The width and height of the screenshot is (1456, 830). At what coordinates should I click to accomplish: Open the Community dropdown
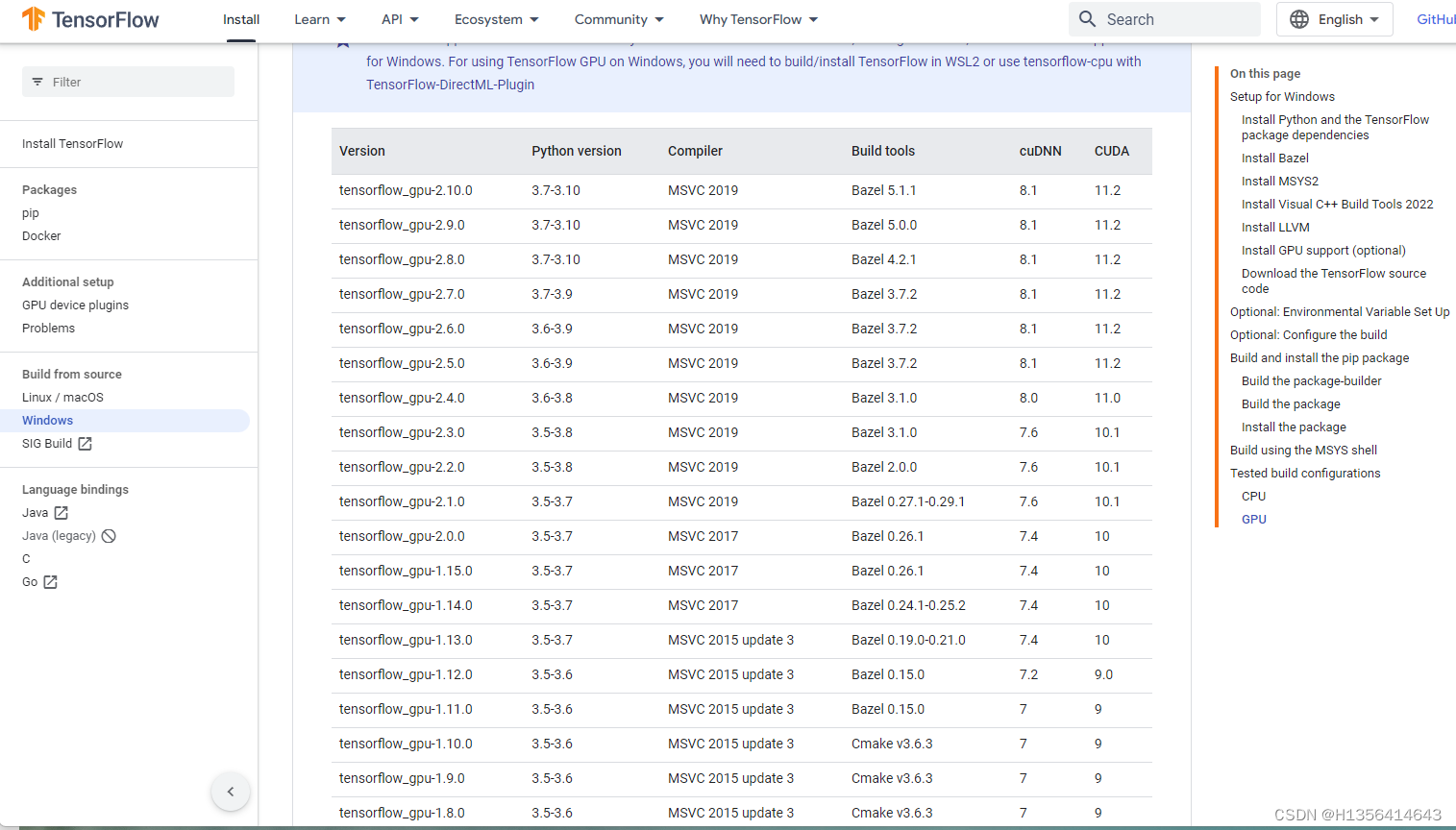619,19
